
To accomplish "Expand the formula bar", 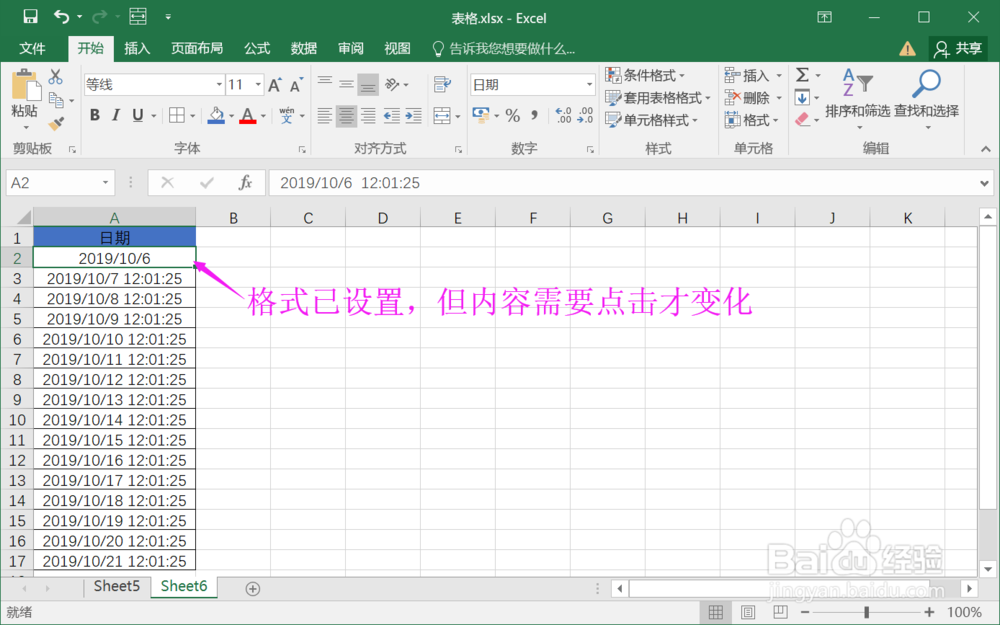I will coord(984,184).
